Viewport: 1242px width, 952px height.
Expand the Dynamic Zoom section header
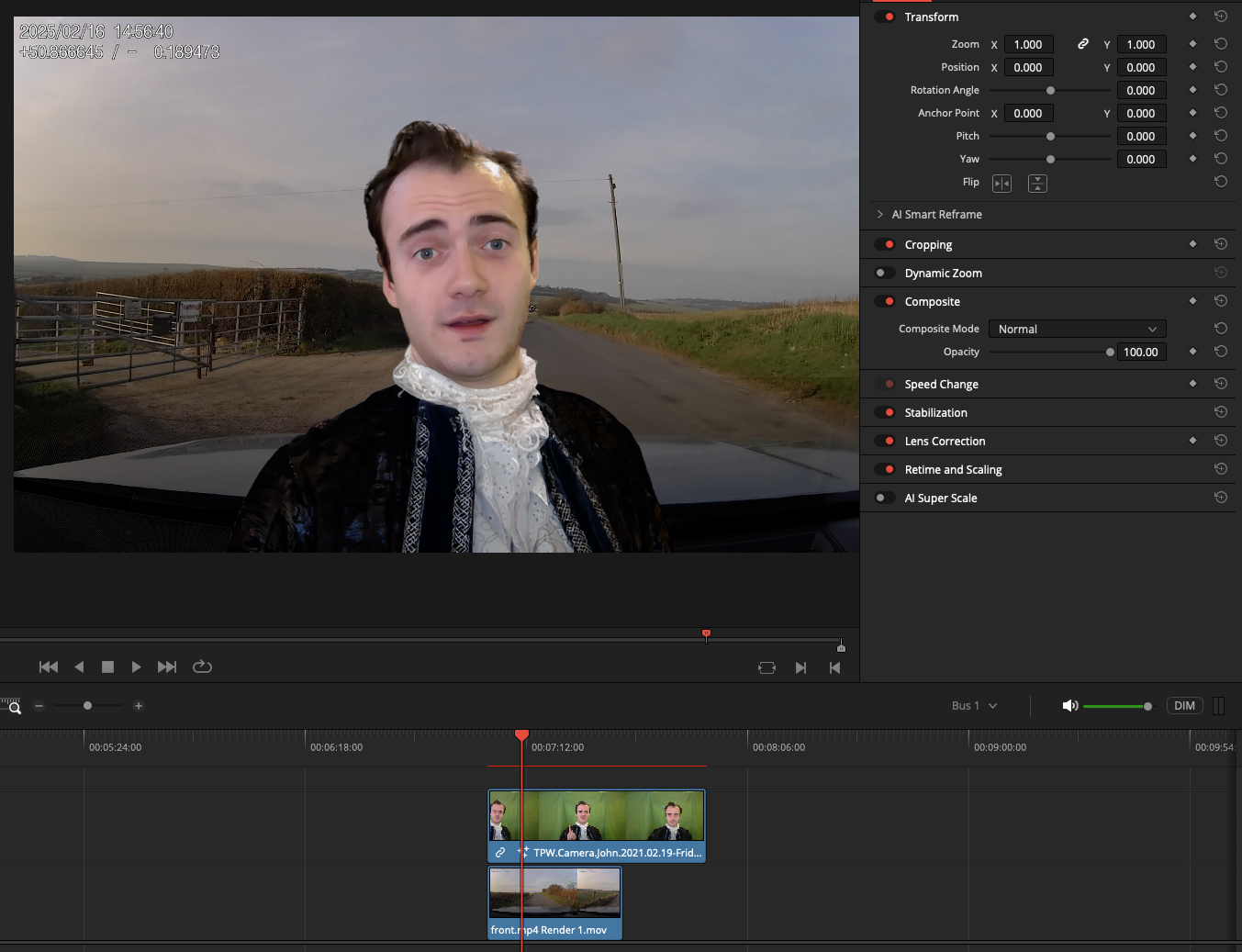click(943, 274)
